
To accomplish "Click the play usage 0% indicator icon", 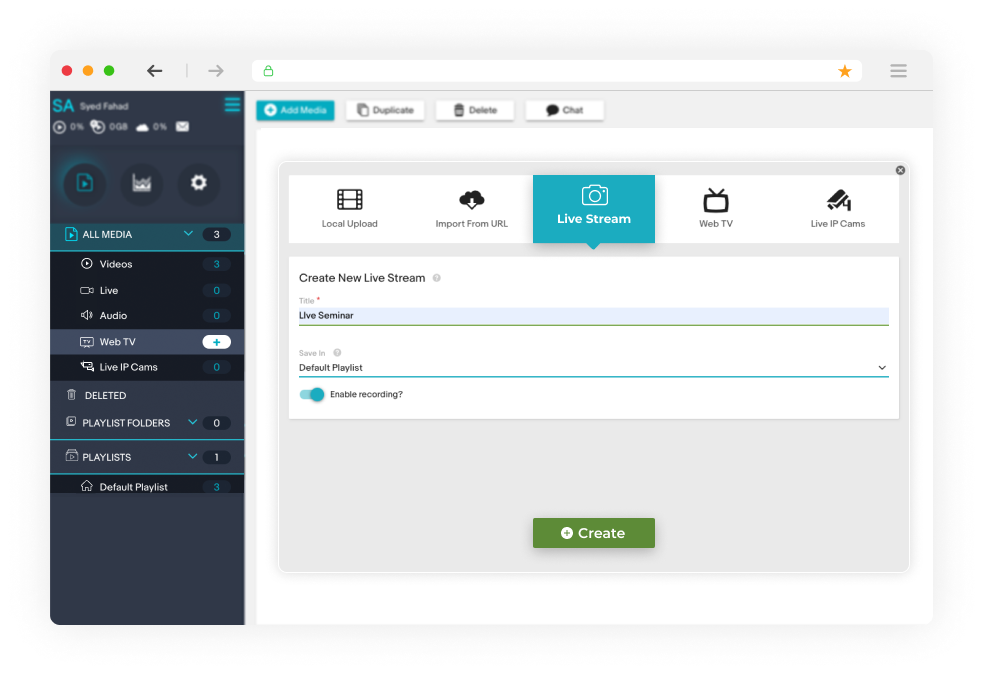I will click(x=60, y=127).
